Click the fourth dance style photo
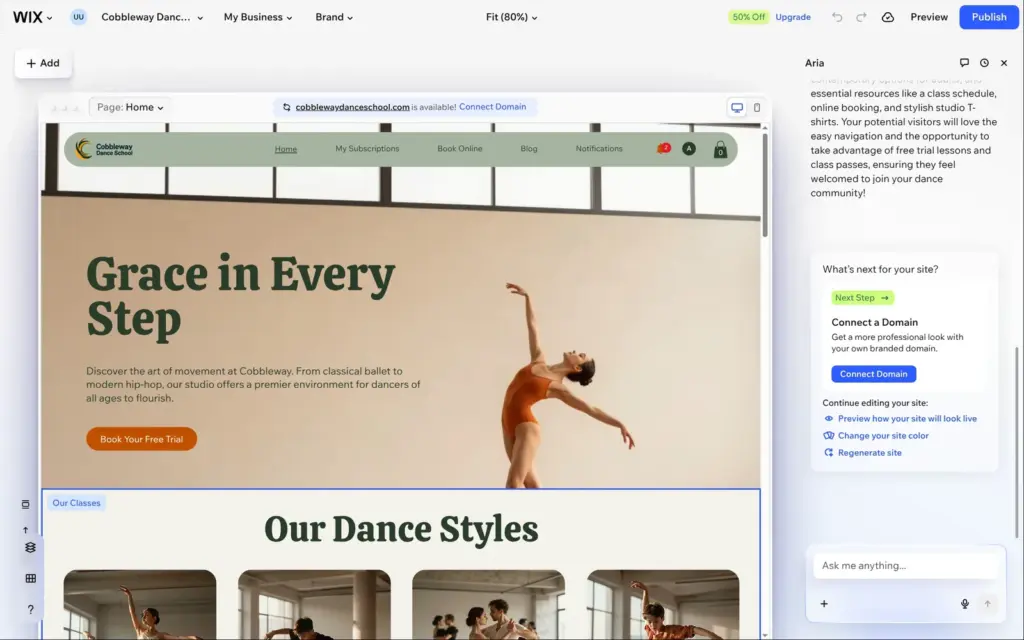Image resolution: width=1024 pixels, height=640 pixels. click(663, 604)
